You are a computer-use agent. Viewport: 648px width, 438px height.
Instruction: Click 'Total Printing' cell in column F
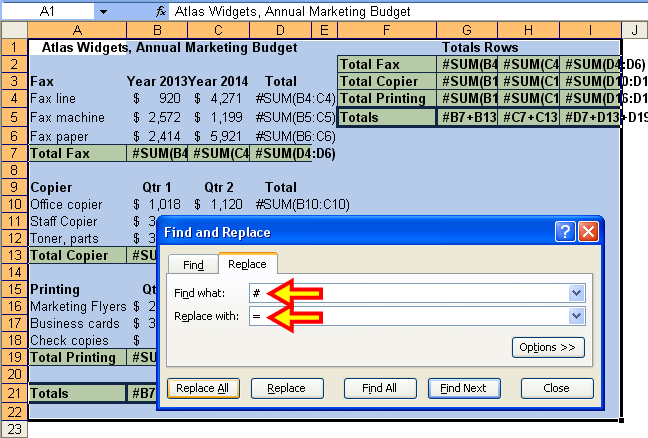(x=387, y=98)
